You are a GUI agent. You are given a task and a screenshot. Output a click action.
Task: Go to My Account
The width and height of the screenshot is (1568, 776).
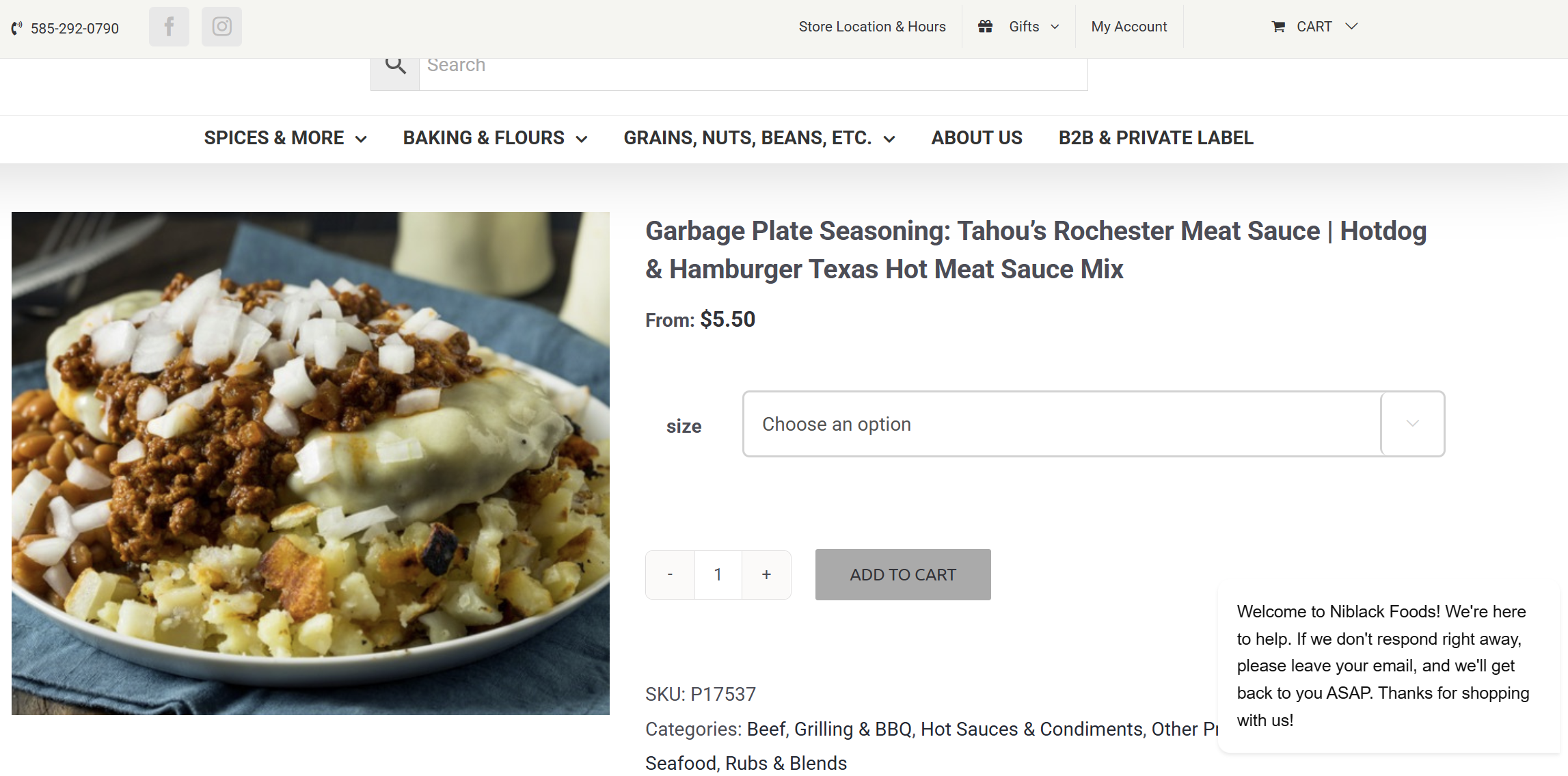pyautogui.click(x=1128, y=27)
